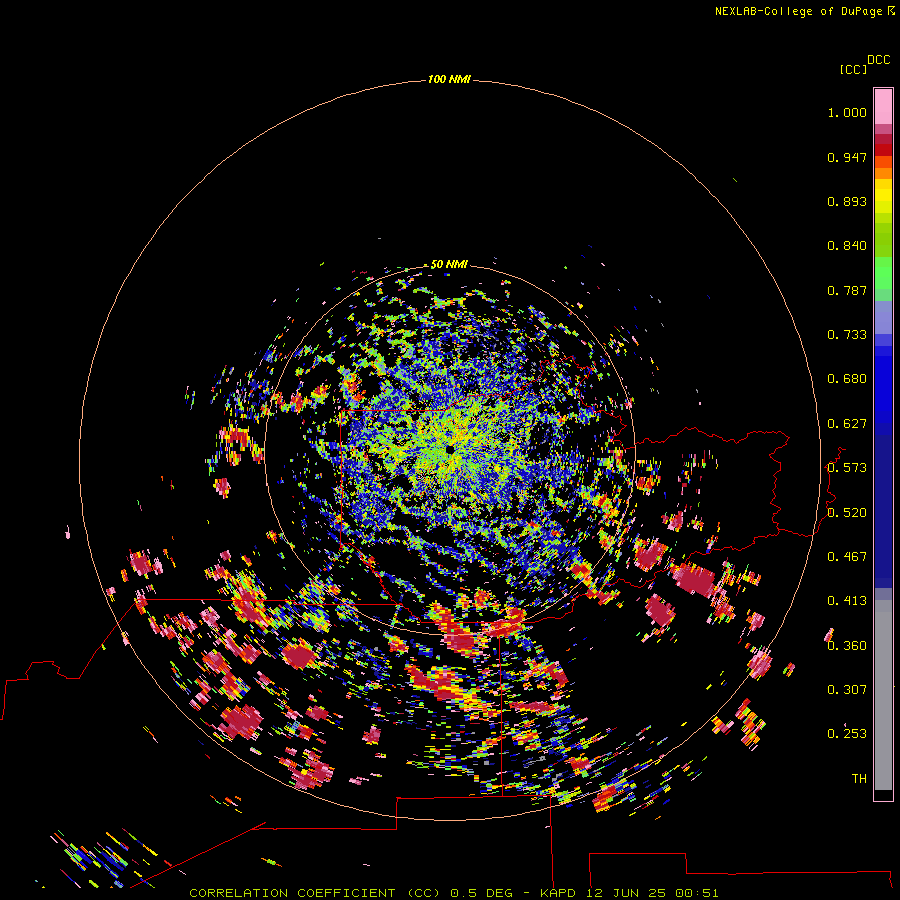Image resolution: width=900 pixels, height=900 pixels.
Task: Click the 0.307 color scale value
Action: click(x=847, y=690)
